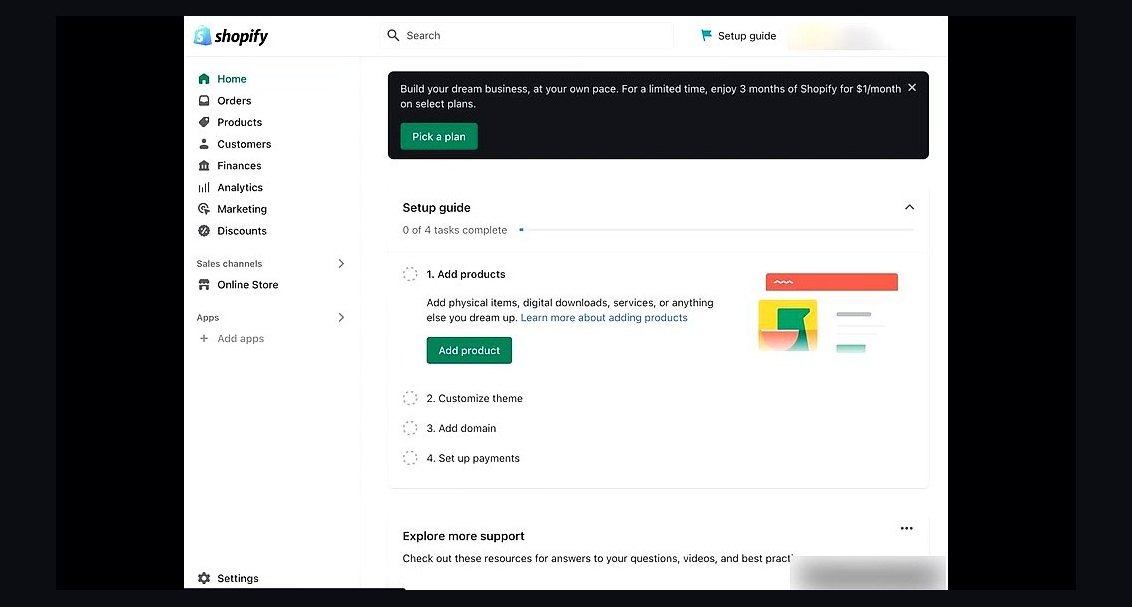1132x607 pixels.
Task: Click the Explore more support heading
Action: pos(463,536)
